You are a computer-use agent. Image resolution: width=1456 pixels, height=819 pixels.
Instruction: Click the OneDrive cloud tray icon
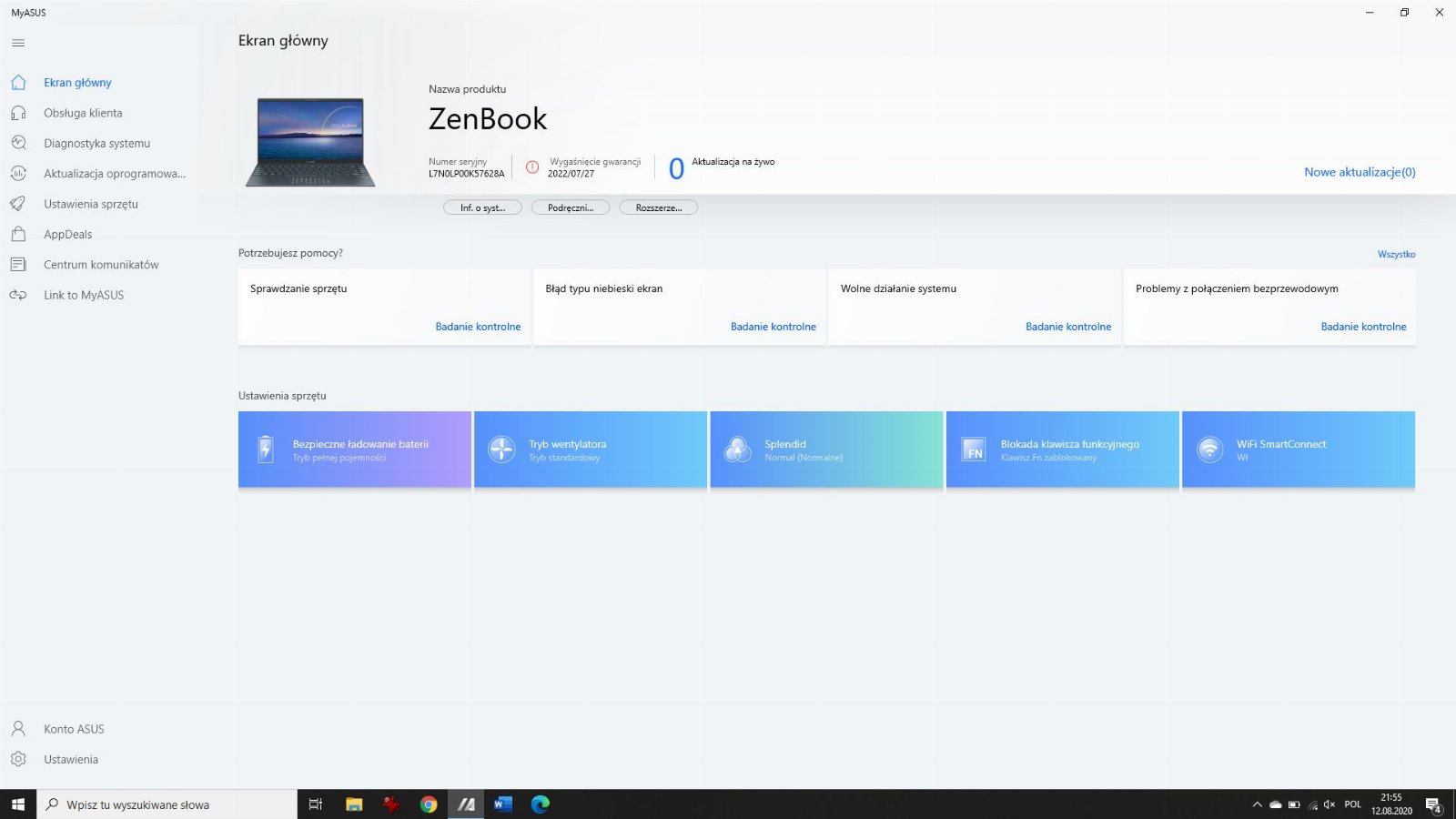(x=1276, y=804)
